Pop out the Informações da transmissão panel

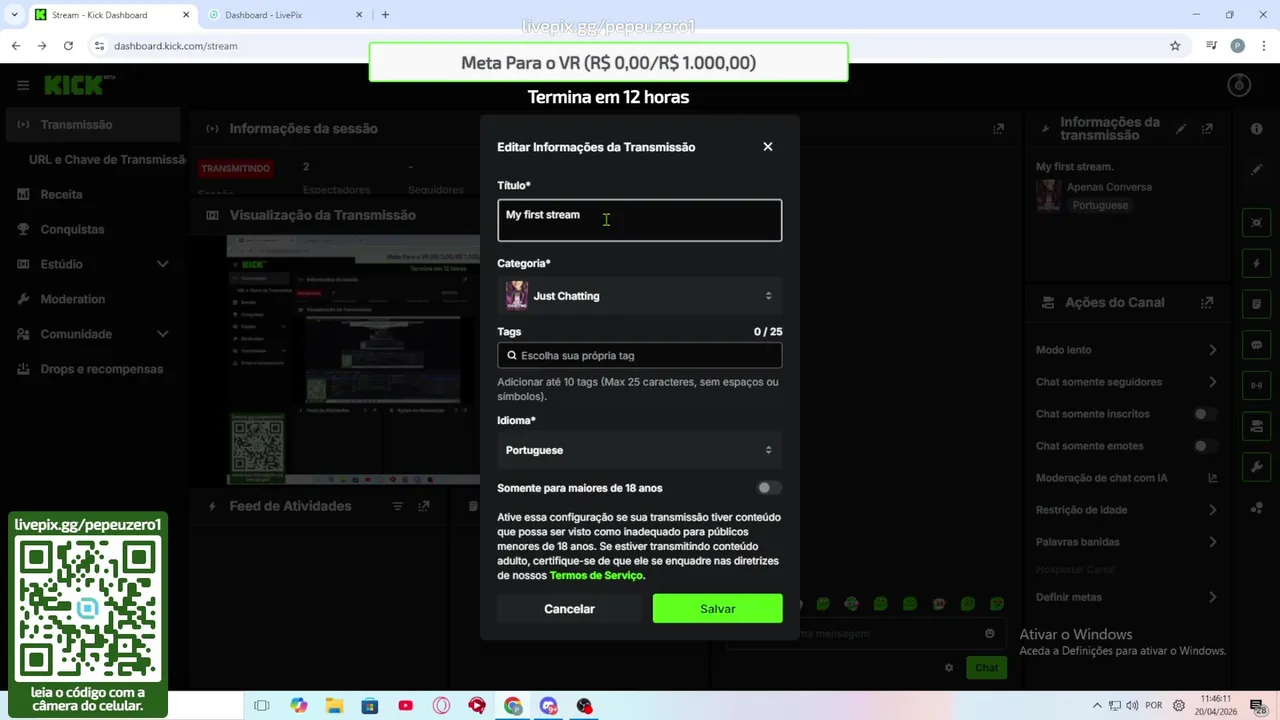pyautogui.click(x=1207, y=129)
